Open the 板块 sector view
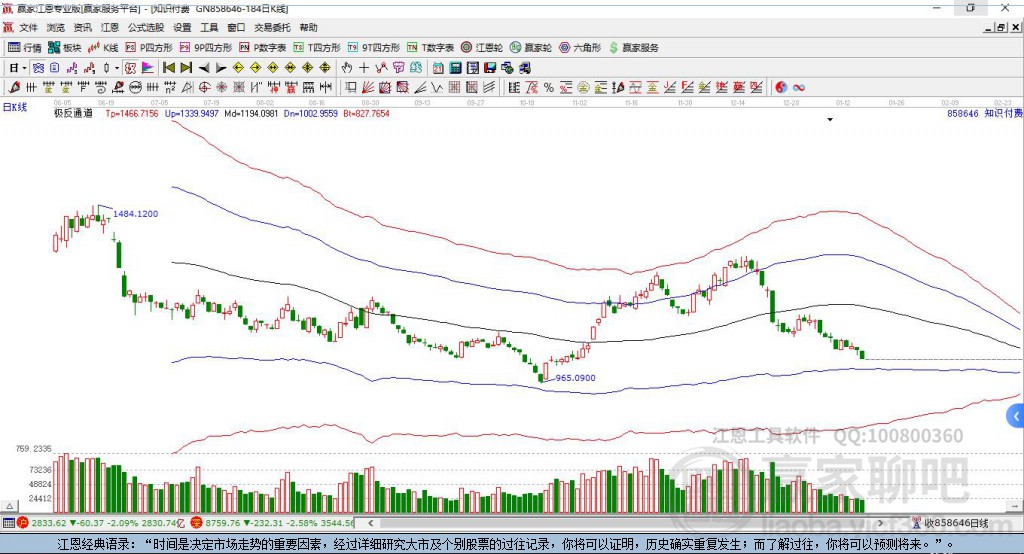The image size is (1024, 554). pos(64,48)
